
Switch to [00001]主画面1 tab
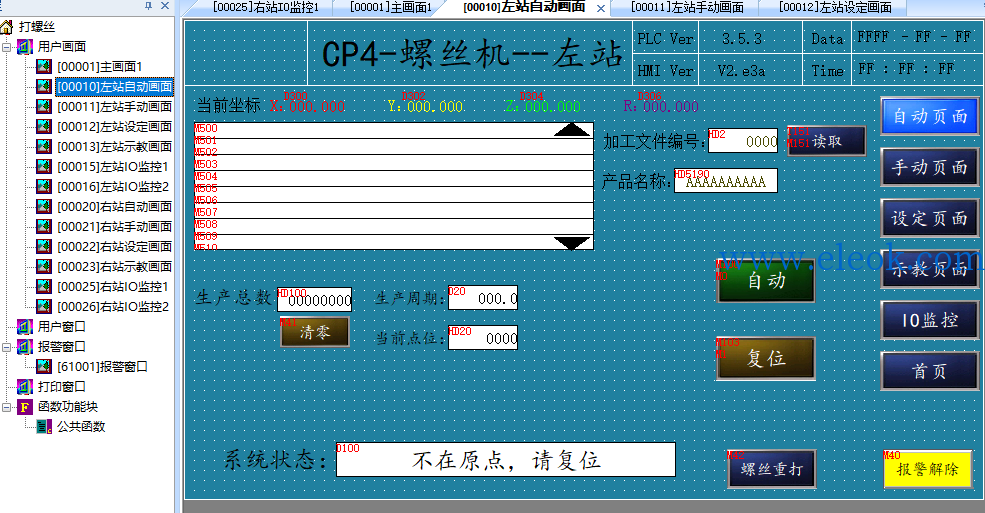(x=391, y=8)
